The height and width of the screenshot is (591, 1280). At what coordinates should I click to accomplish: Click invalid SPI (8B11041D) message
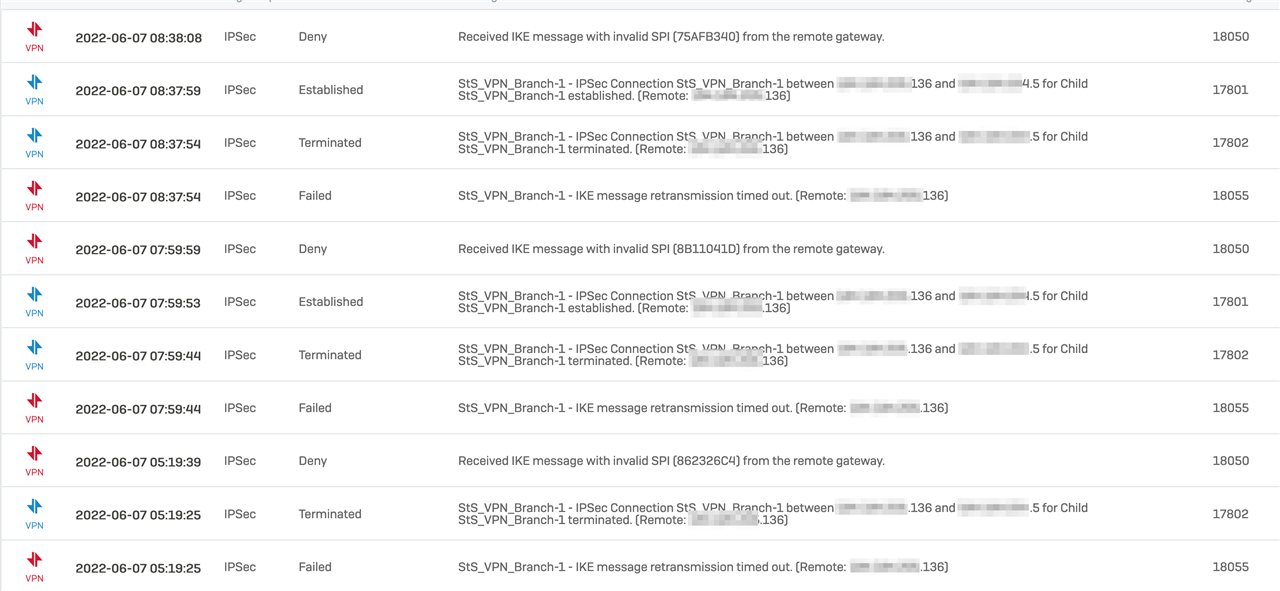[x=671, y=249]
